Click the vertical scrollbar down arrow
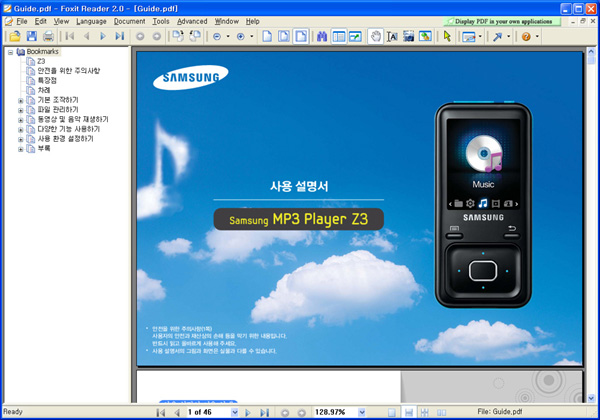 (591, 398)
